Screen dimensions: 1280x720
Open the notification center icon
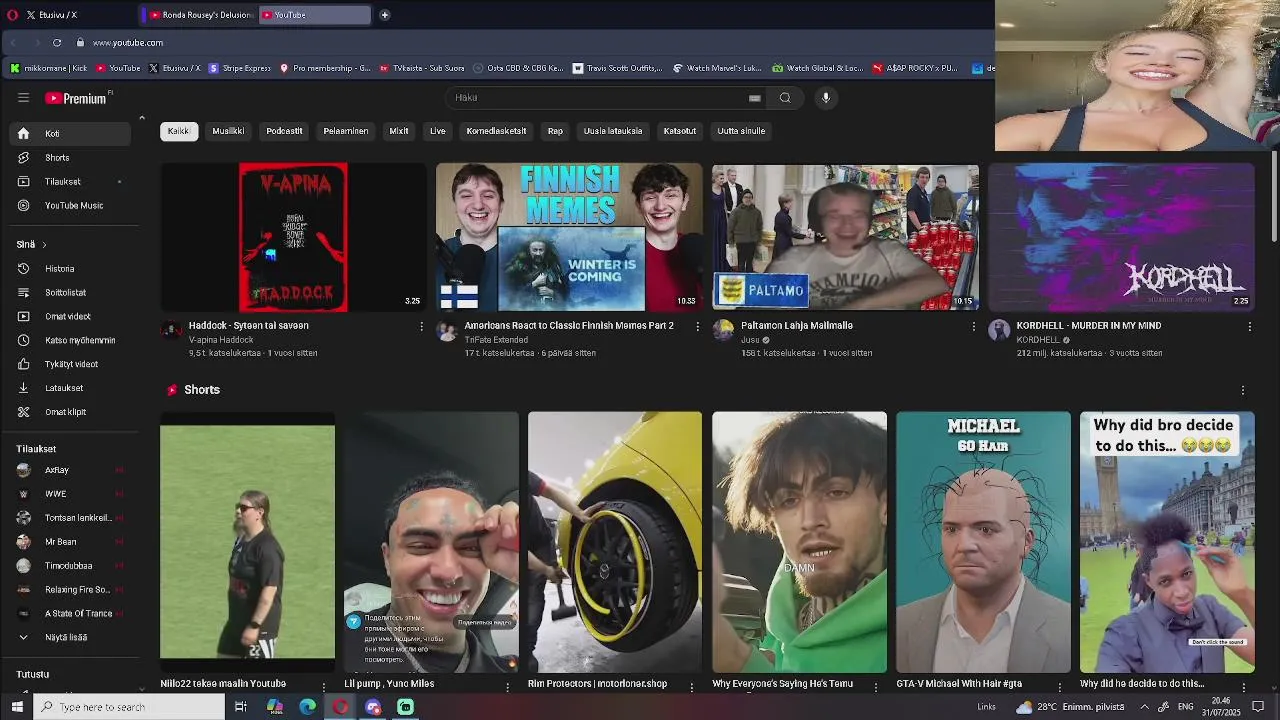pos(1258,707)
